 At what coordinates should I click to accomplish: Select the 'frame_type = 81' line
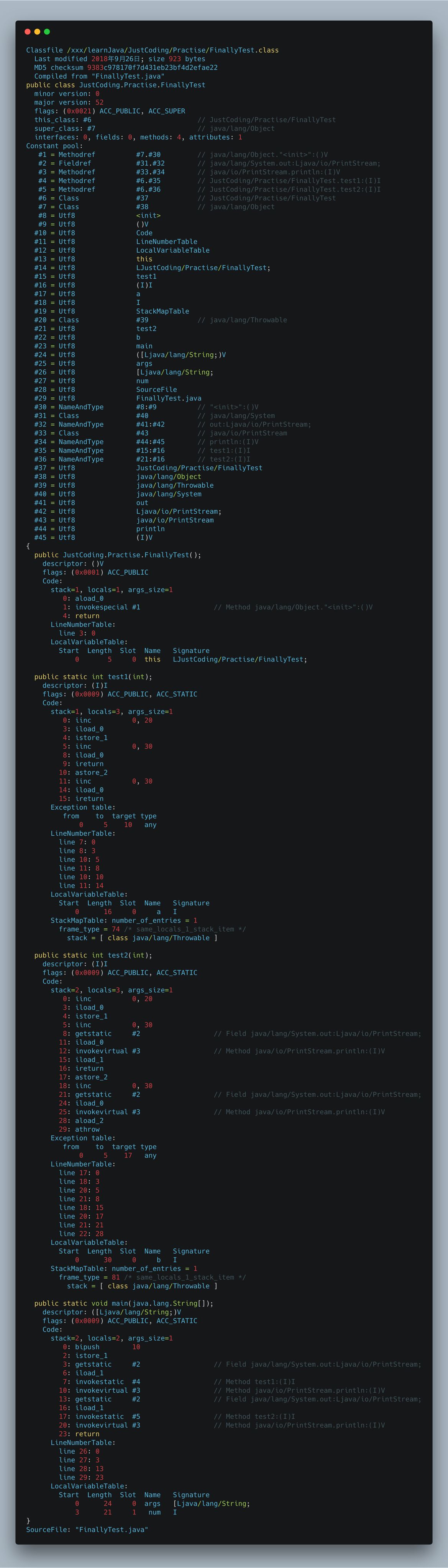pos(153,1278)
